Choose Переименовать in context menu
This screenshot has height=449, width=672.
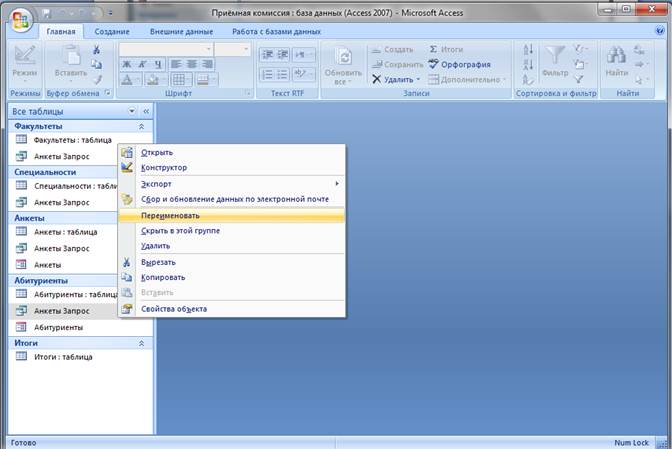point(231,216)
